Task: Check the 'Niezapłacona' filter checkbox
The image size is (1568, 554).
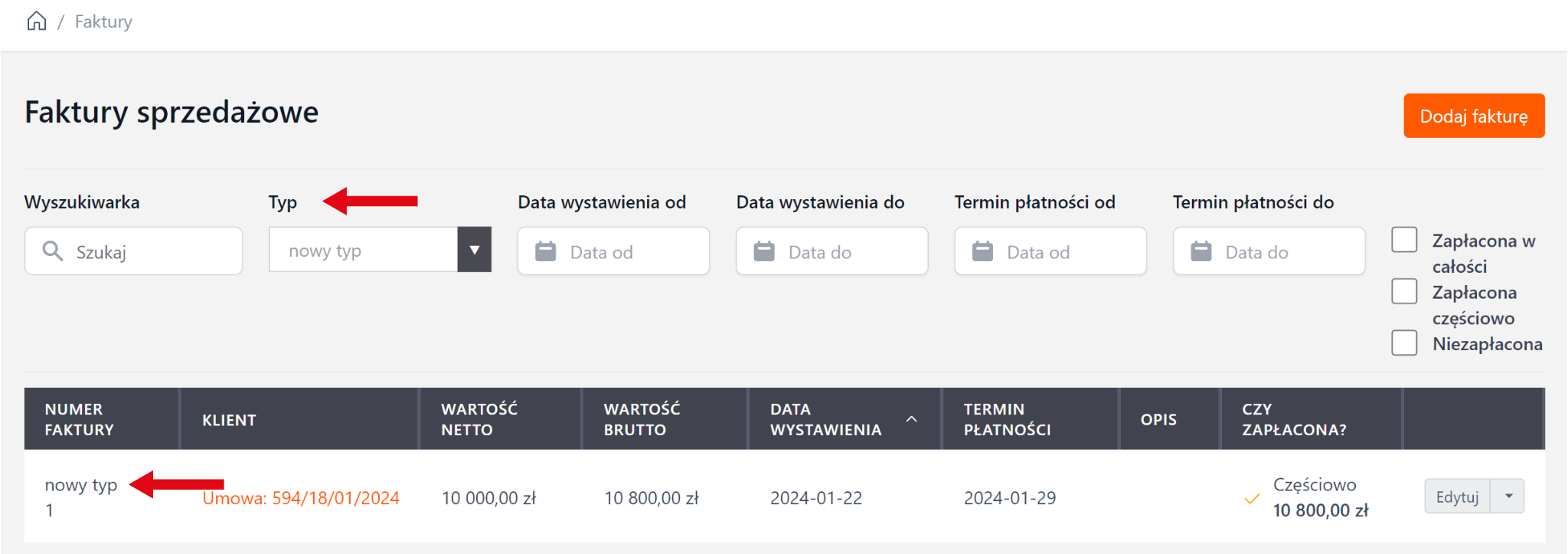Action: (1404, 343)
